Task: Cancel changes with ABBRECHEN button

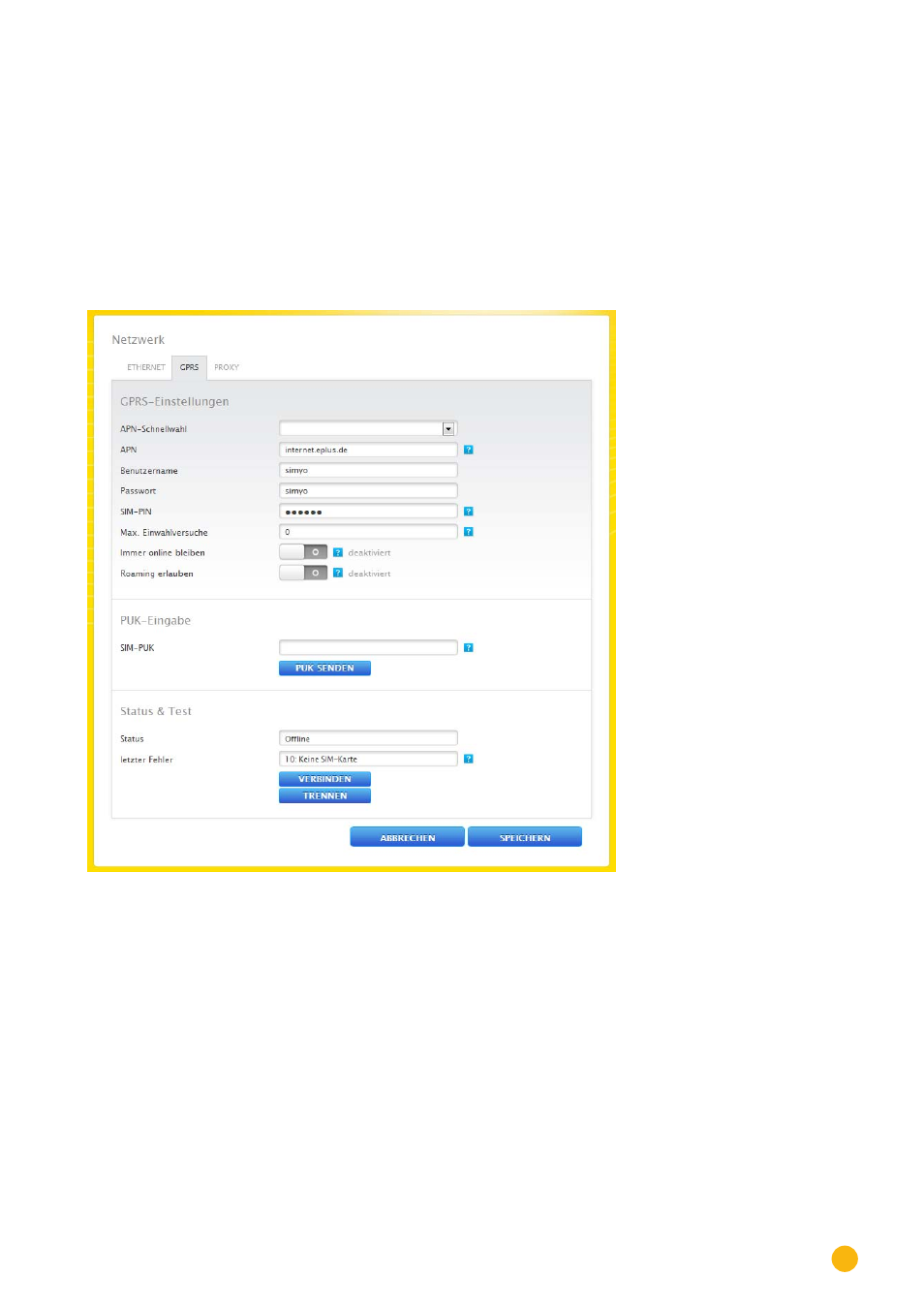Action: coord(407,838)
